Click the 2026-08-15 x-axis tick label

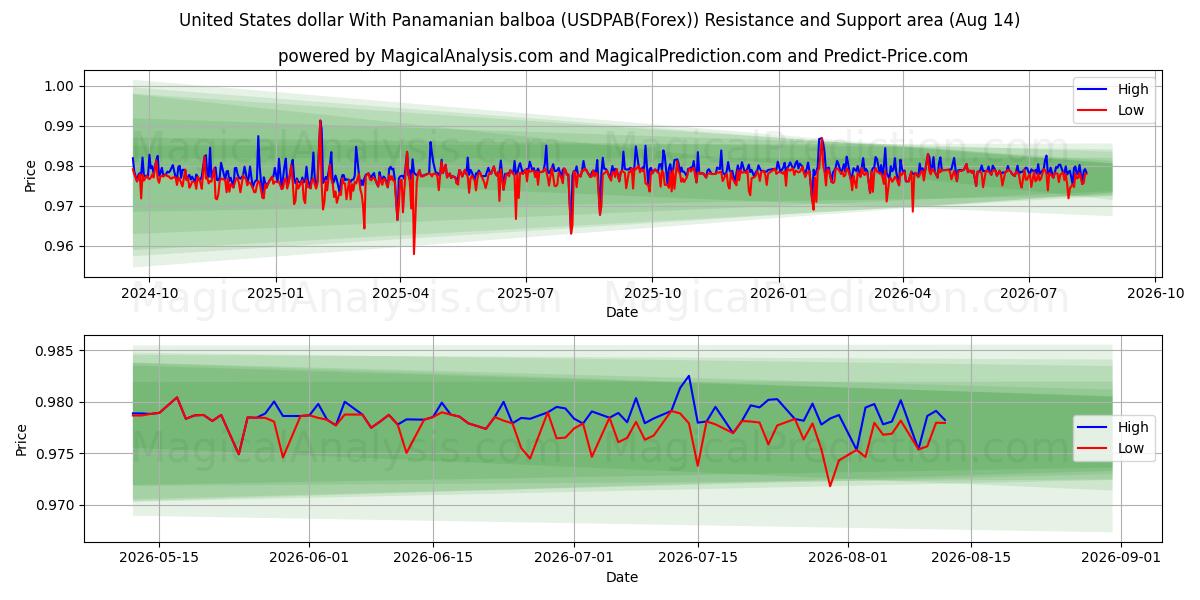973,558
